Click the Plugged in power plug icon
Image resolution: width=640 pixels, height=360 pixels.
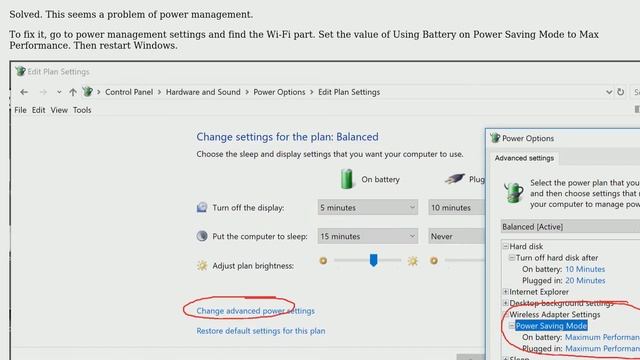tap(455, 178)
